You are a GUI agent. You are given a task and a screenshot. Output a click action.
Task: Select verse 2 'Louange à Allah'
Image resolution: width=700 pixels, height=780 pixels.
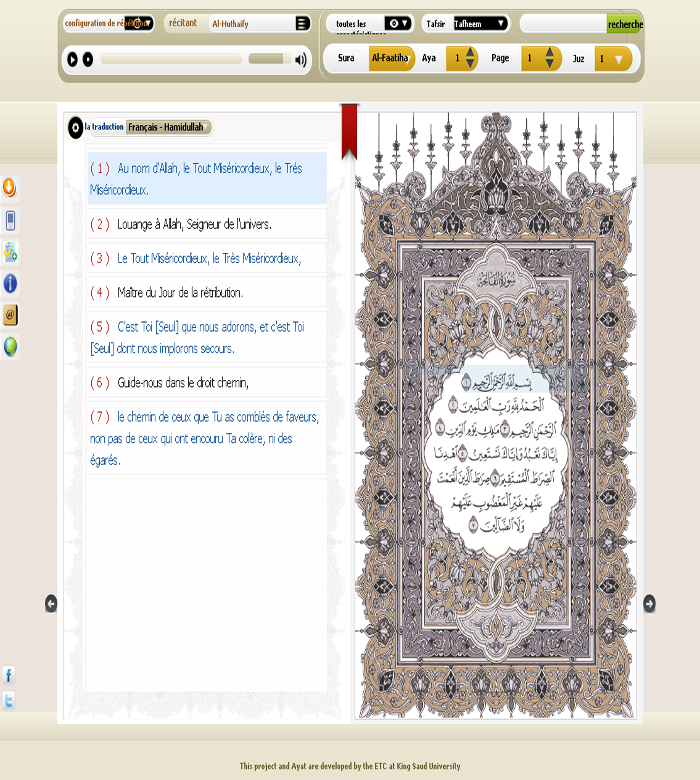[207, 224]
